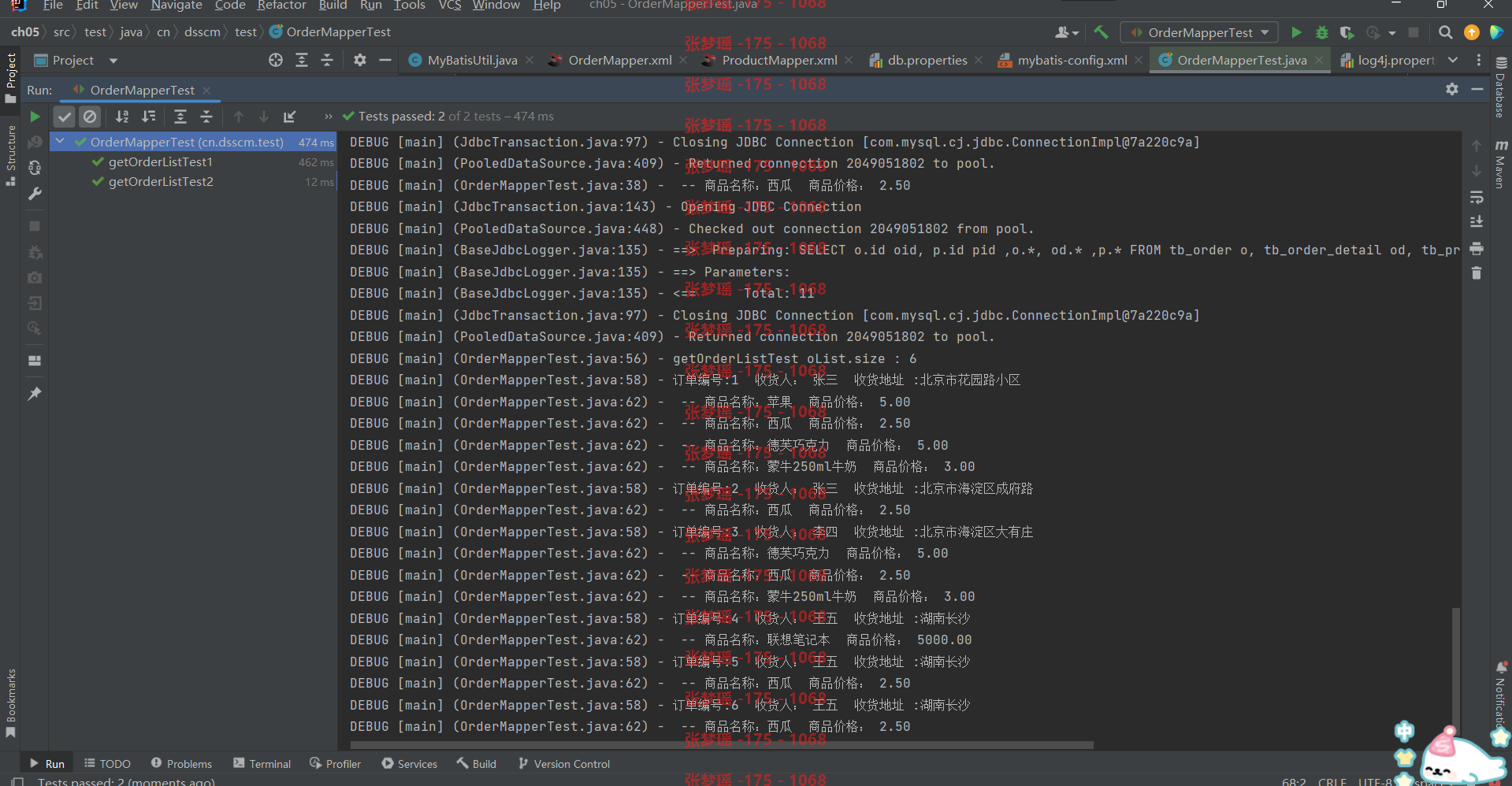Open Project panel options gear
1512x786 pixels.
(360, 60)
